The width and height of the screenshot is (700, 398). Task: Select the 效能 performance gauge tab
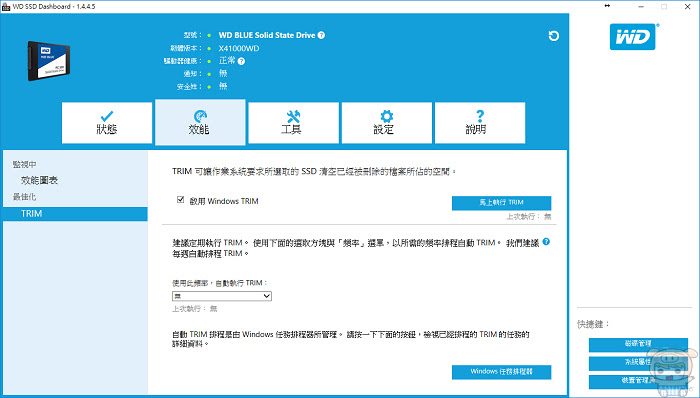200,122
